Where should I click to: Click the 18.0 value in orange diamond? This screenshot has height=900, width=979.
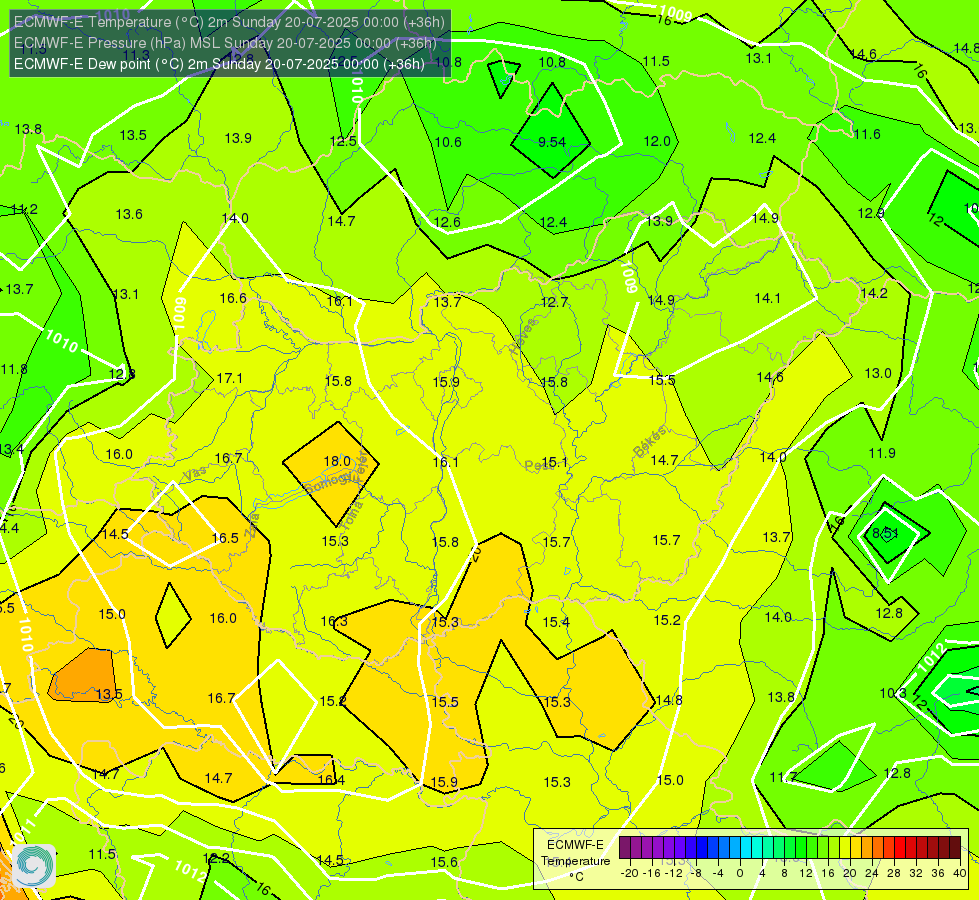point(337,462)
